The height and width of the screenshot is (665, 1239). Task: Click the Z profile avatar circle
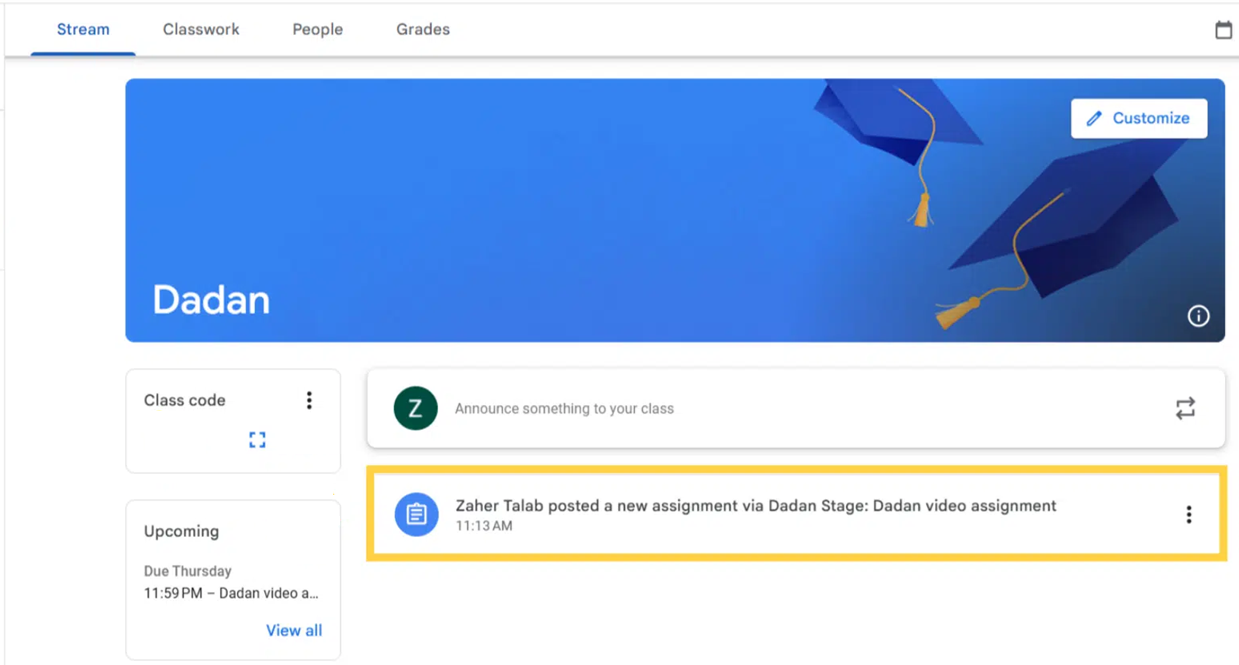point(416,408)
